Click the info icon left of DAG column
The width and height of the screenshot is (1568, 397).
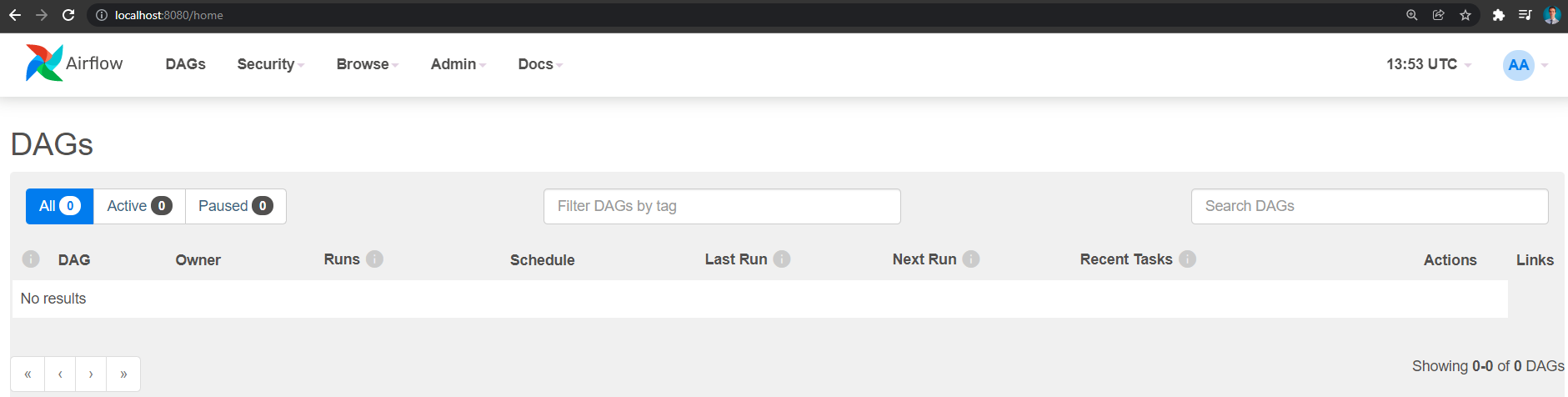click(31, 259)
